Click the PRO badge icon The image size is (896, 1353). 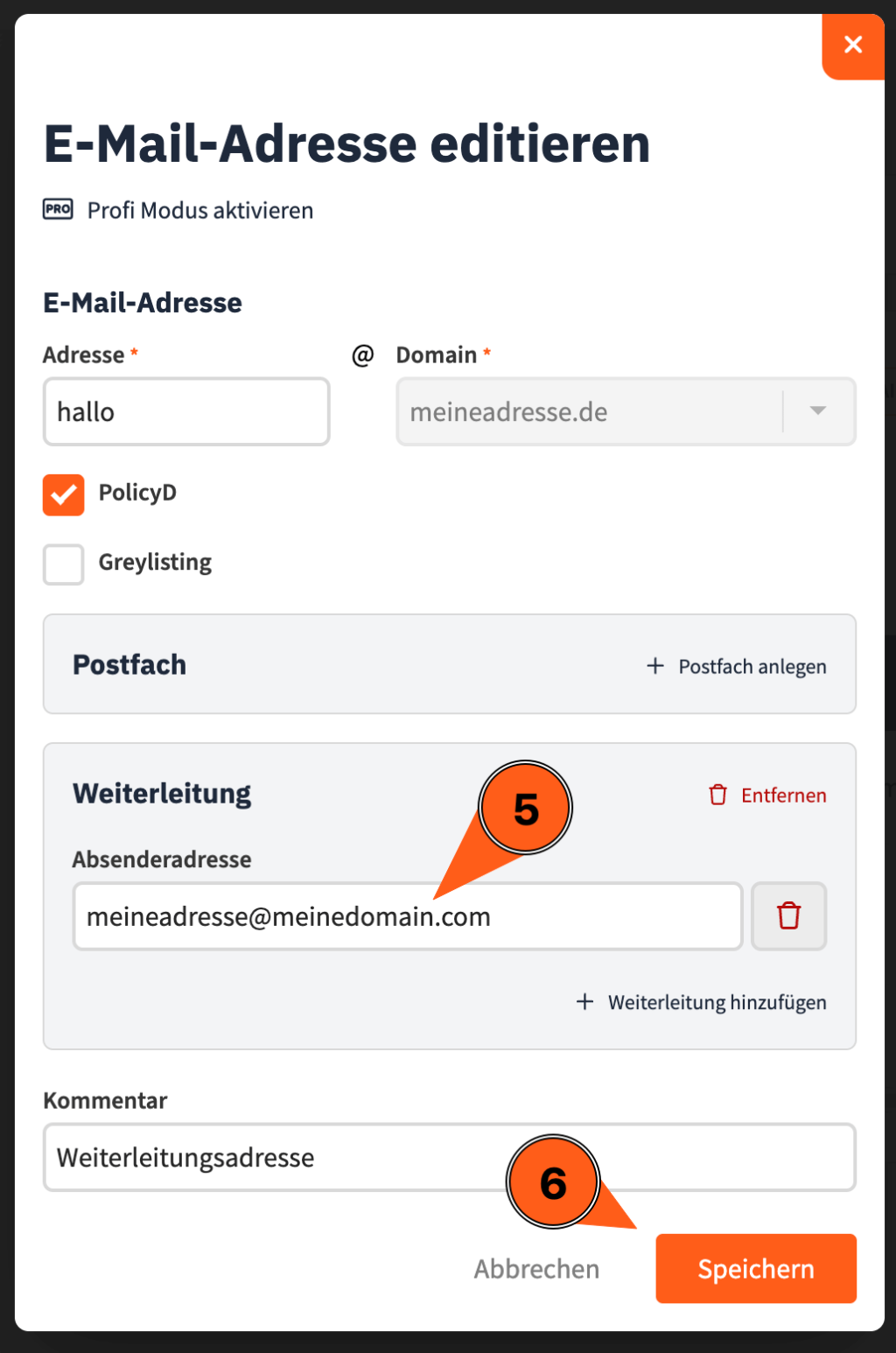(x=58, y=209)
